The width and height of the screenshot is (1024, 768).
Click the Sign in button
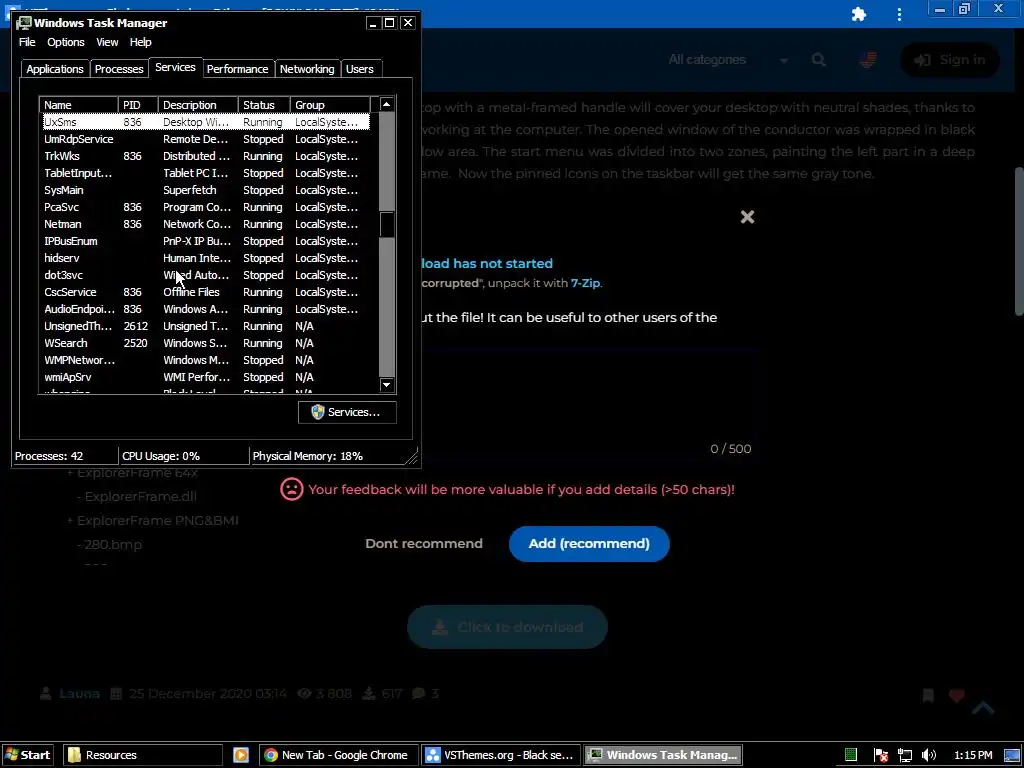(950, 60)
